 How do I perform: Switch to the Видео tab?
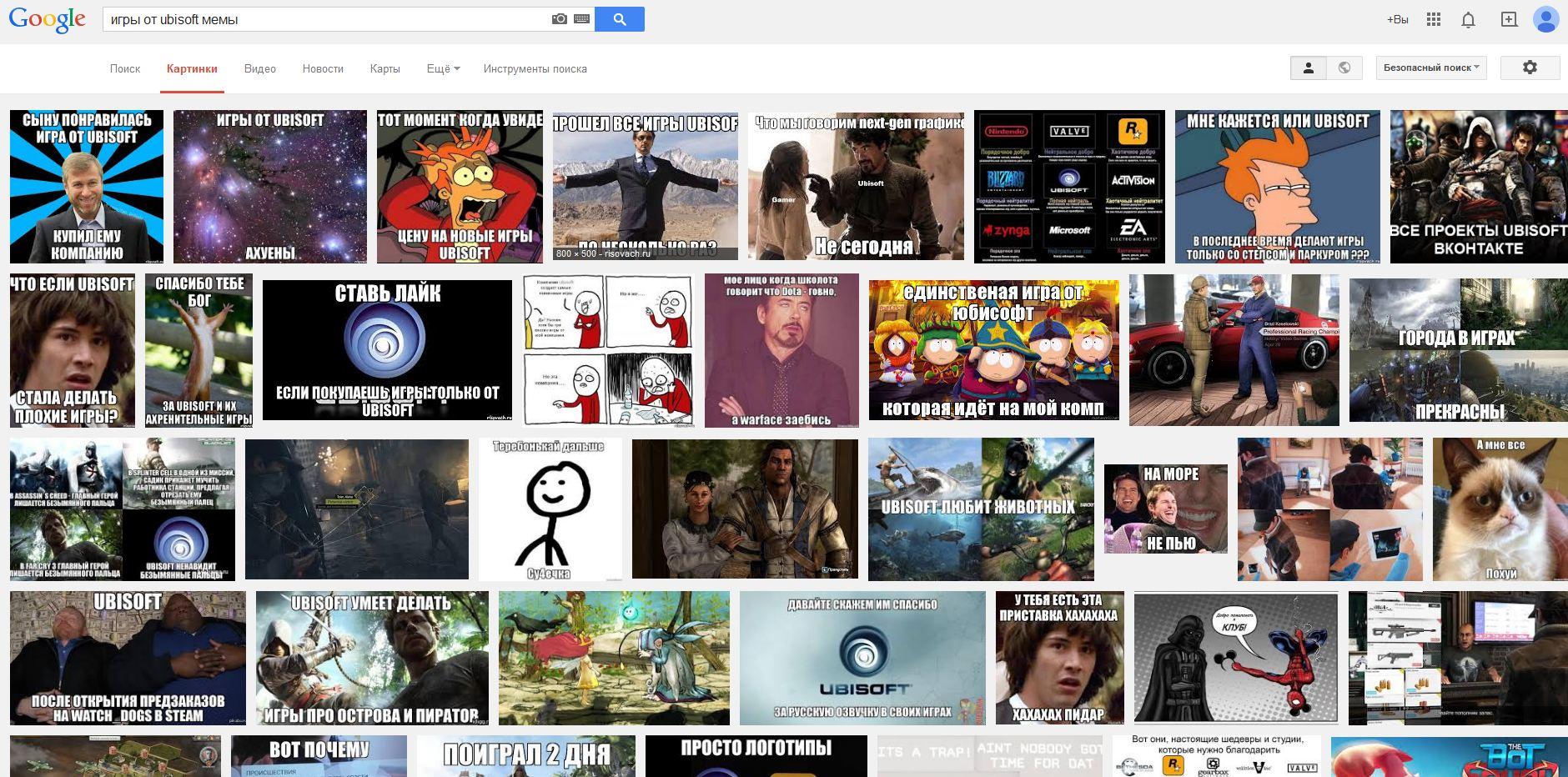tap(260, 68)
